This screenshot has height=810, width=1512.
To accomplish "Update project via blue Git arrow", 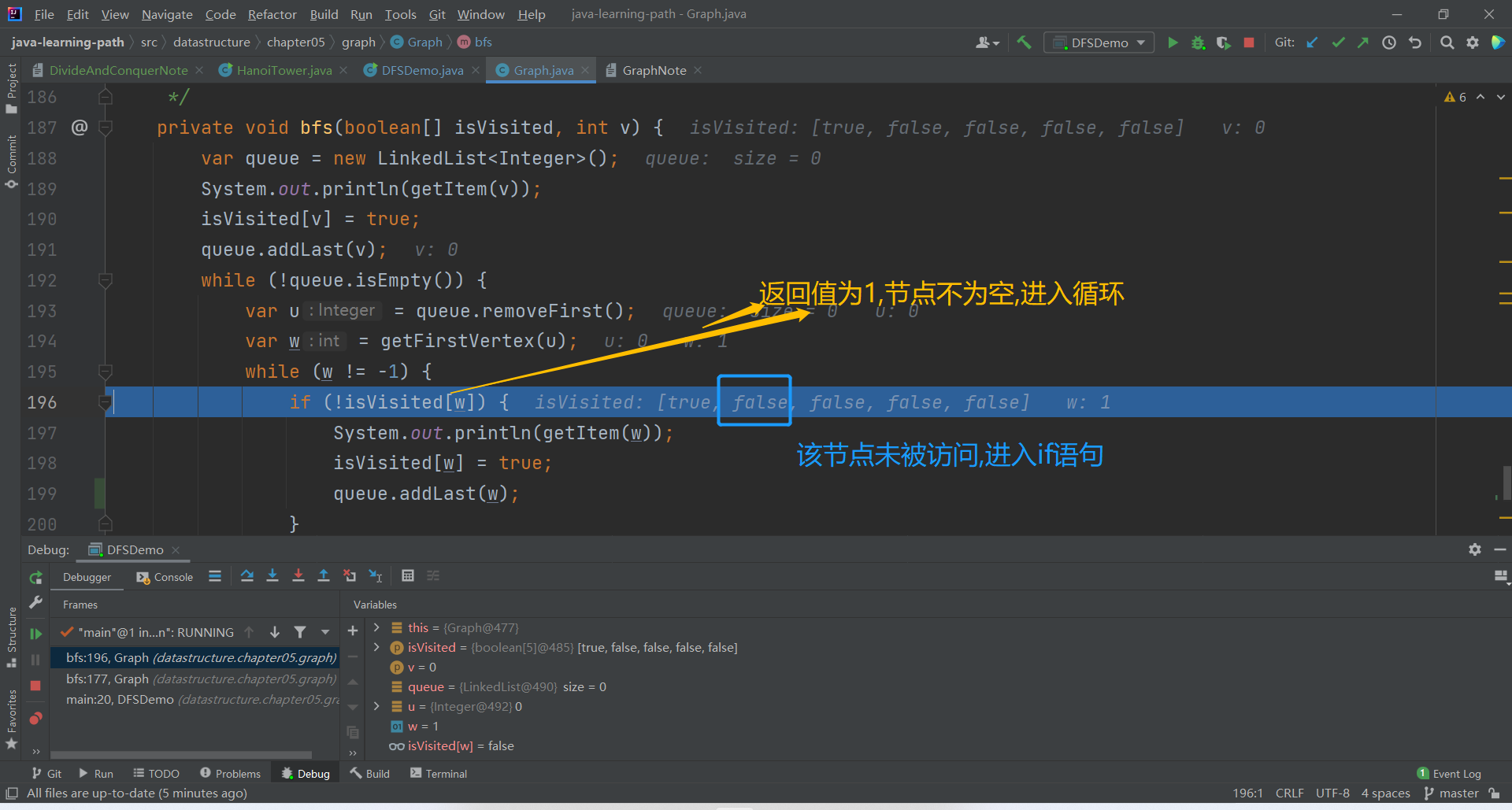I will 1312,43.
